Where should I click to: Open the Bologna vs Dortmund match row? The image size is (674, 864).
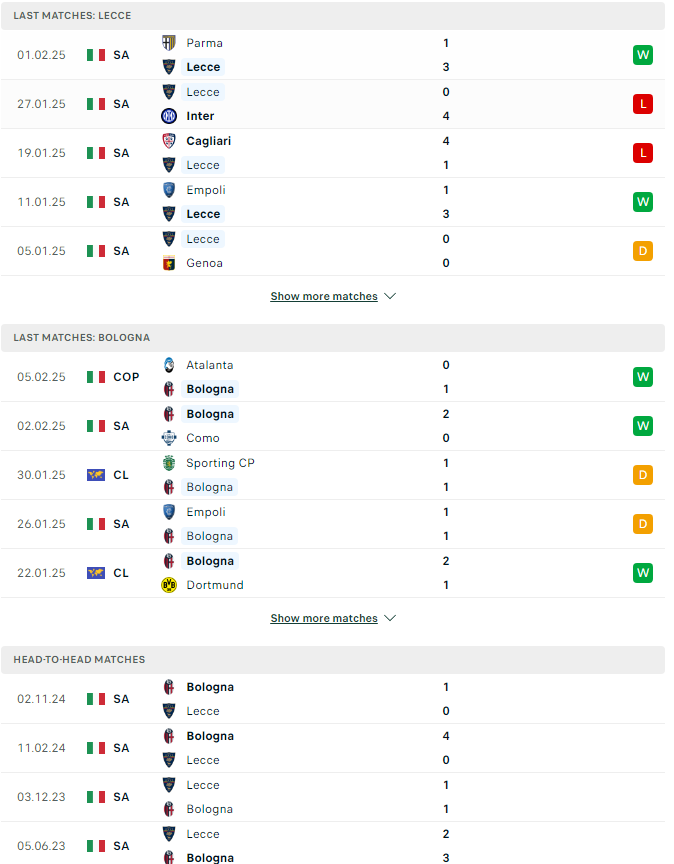coord(333,573)
